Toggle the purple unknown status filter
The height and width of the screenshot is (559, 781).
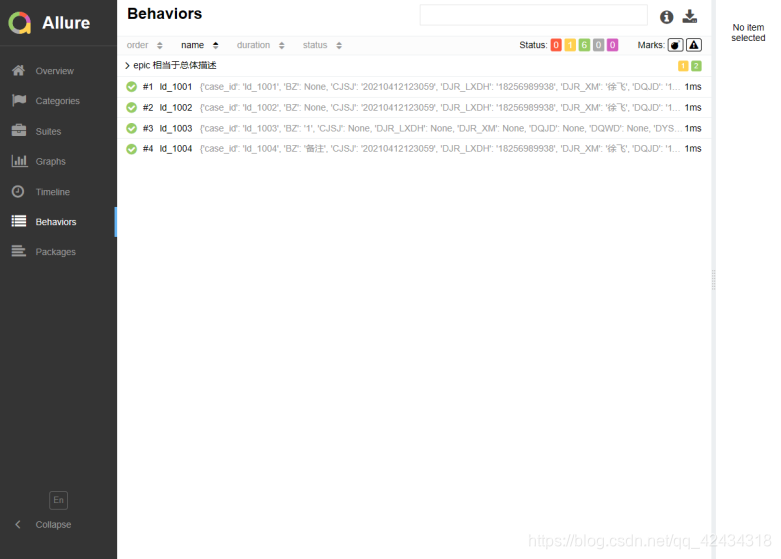point(613,45)
